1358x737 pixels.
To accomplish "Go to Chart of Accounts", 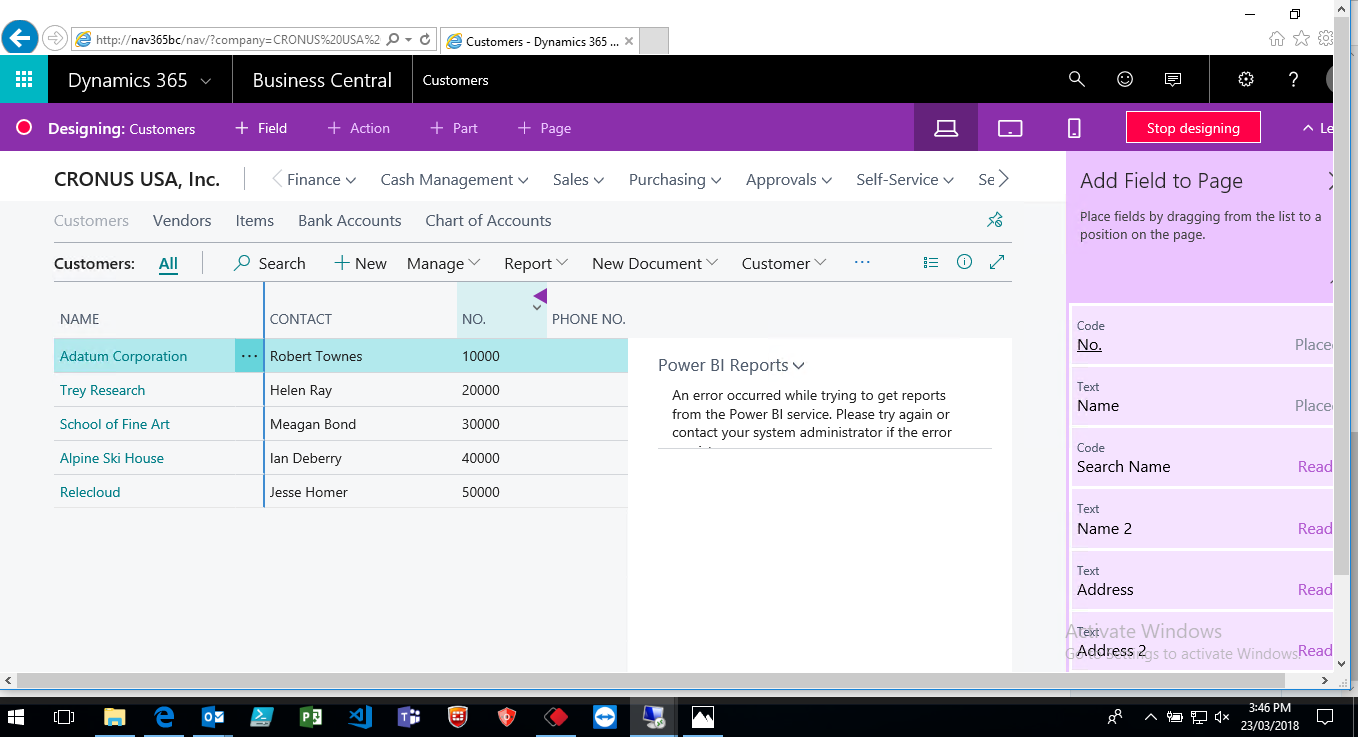I will [488, 221].
